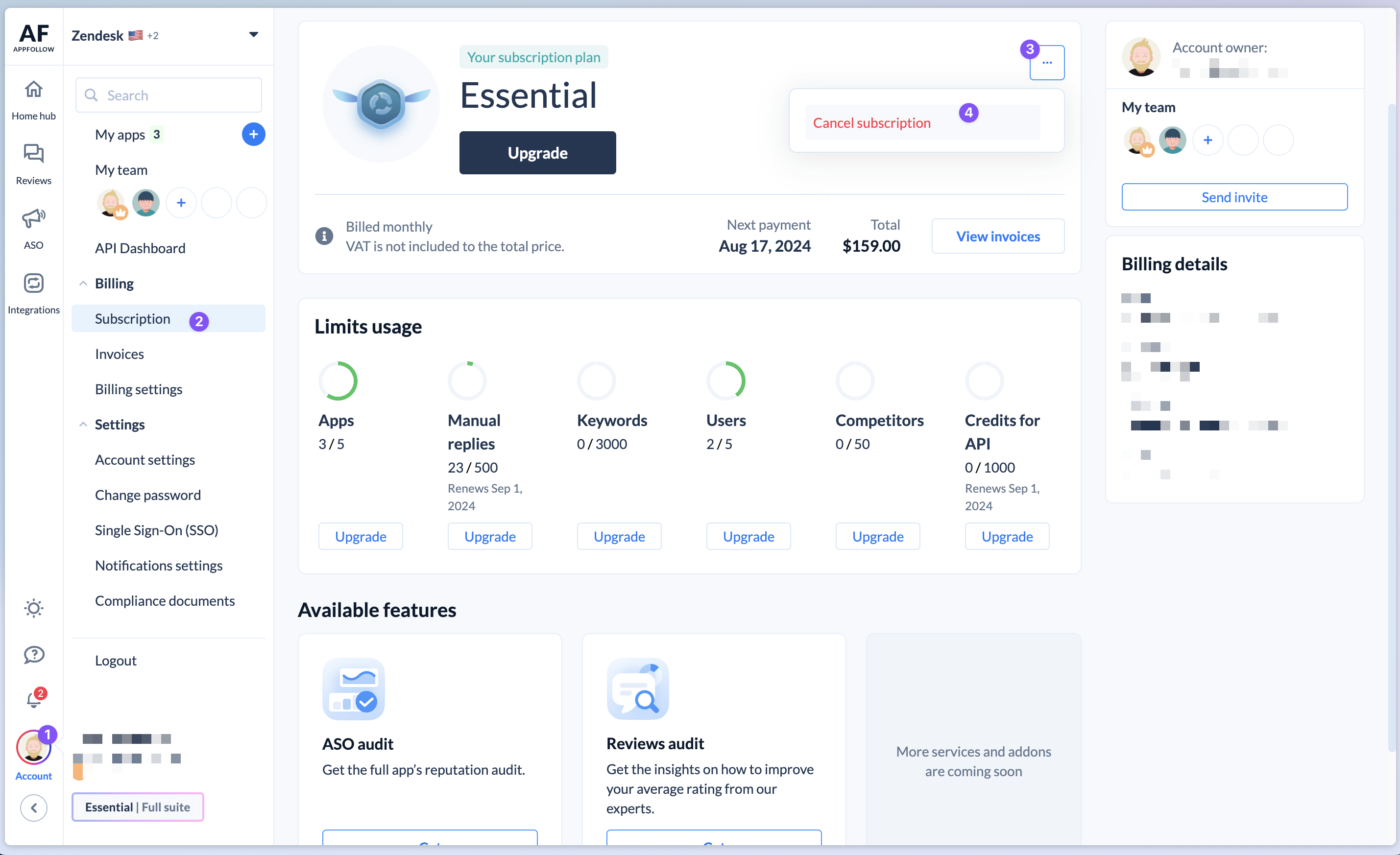Screen dimensions: 1400x855
Task: Open the help chat bubble icon
Action: [x=33, y=655]
